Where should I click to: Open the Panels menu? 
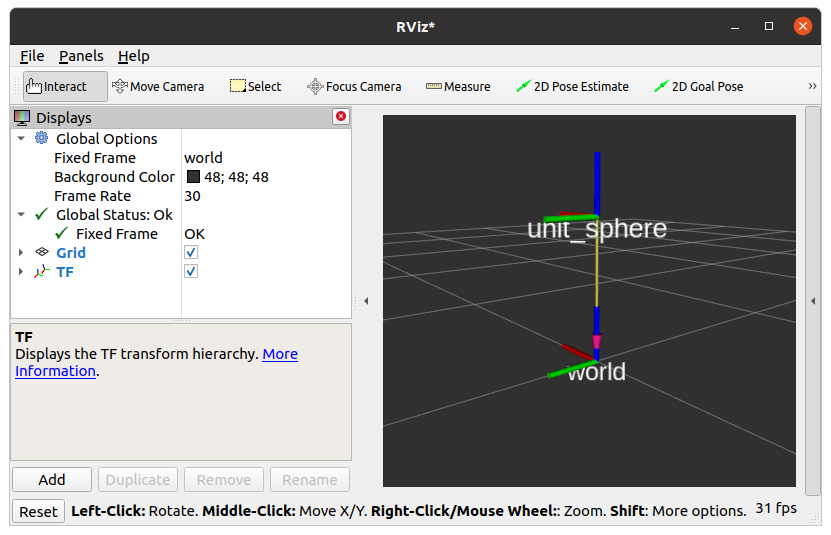coord(81,56)
